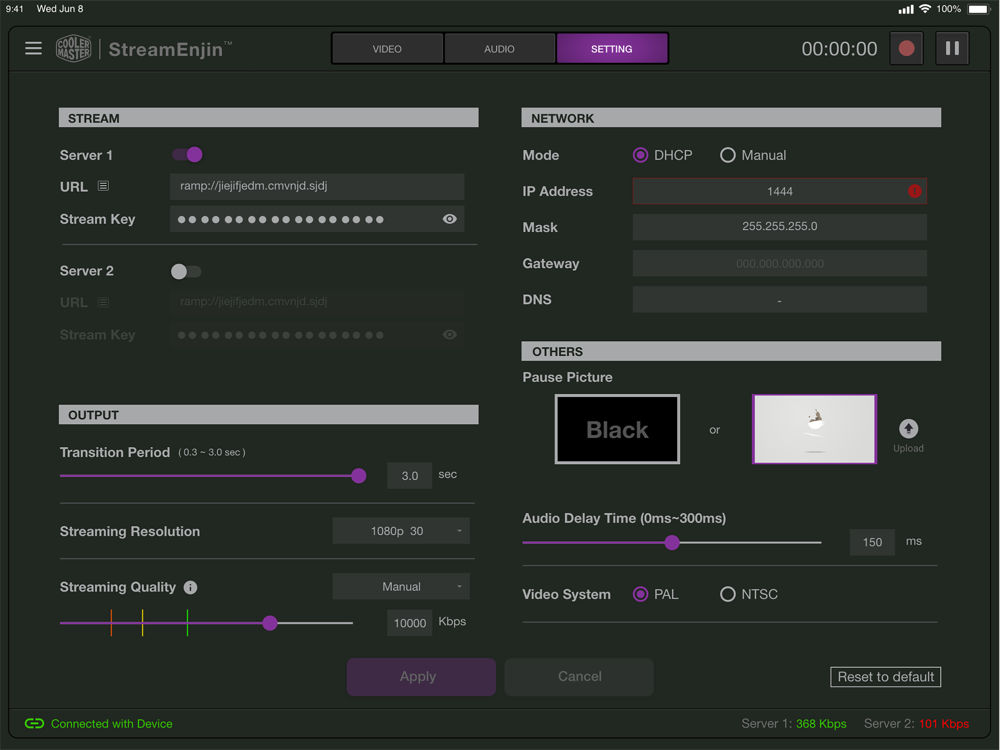Click the bitrate Kbps value box

point(409,623)
